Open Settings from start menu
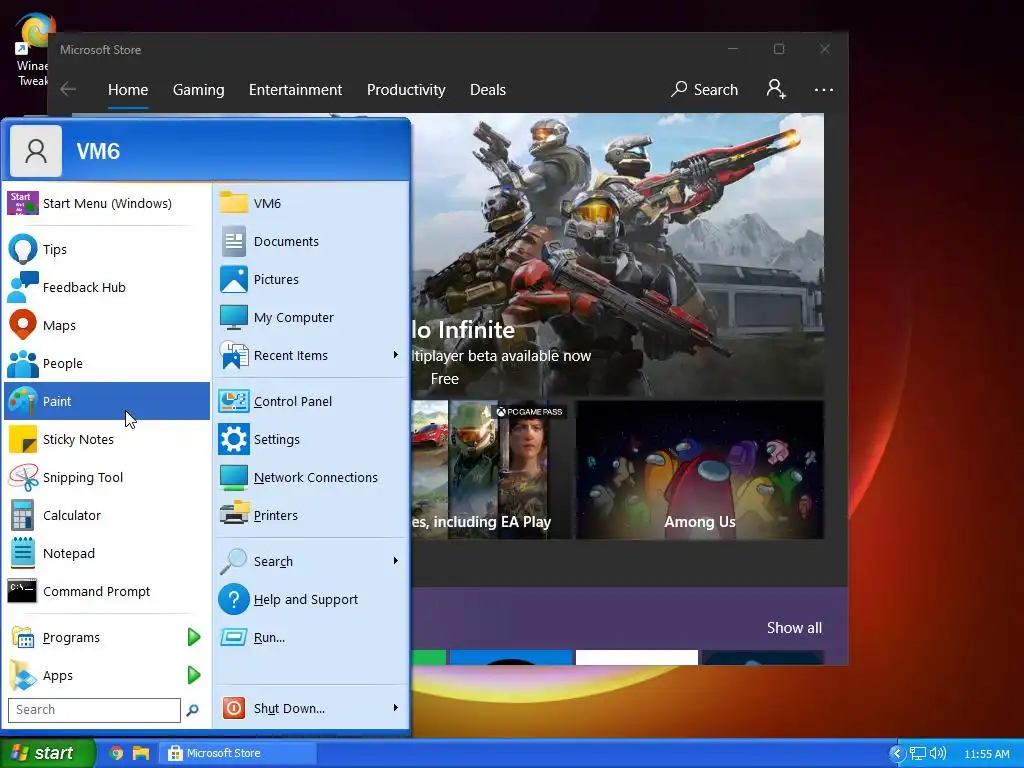The width and height of the screenshot is (1024, 768). pos(311,440)
